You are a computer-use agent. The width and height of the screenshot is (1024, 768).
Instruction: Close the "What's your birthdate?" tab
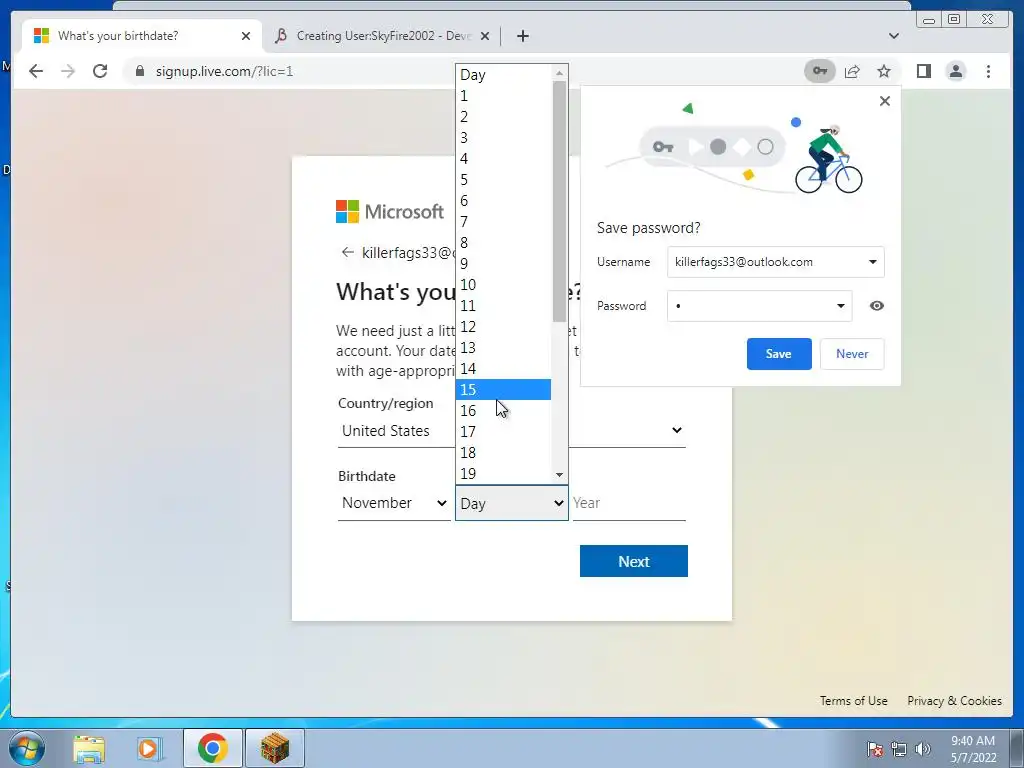[x=246, y=36]
